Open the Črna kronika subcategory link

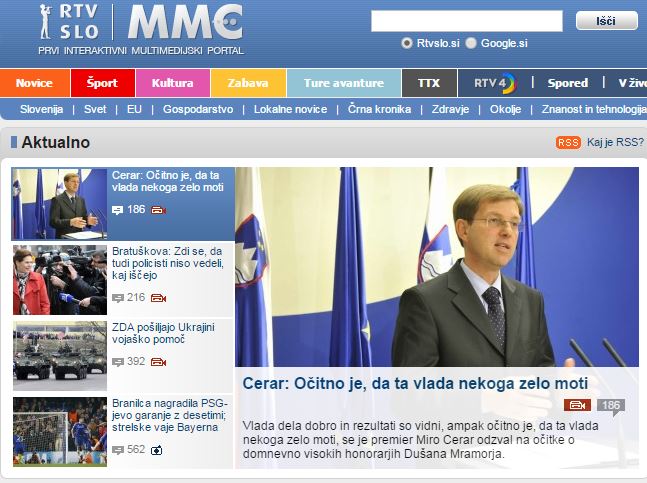click(x=379, y=109)
